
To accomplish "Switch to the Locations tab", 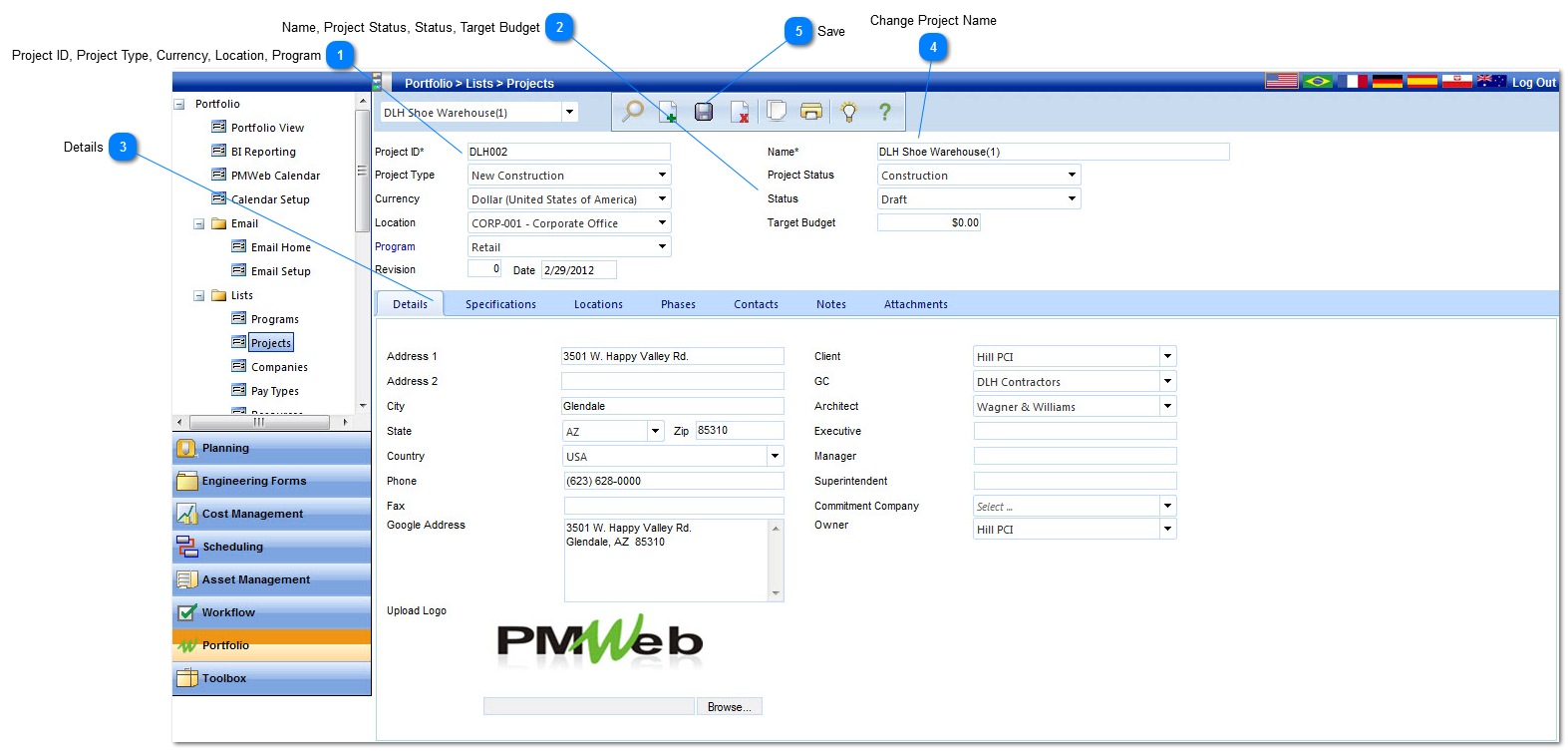I will (x=598, y=304).
